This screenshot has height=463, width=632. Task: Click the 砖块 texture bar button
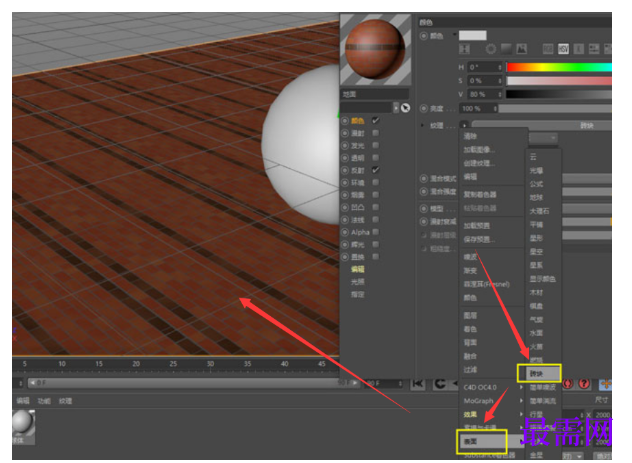click(542, 125)
